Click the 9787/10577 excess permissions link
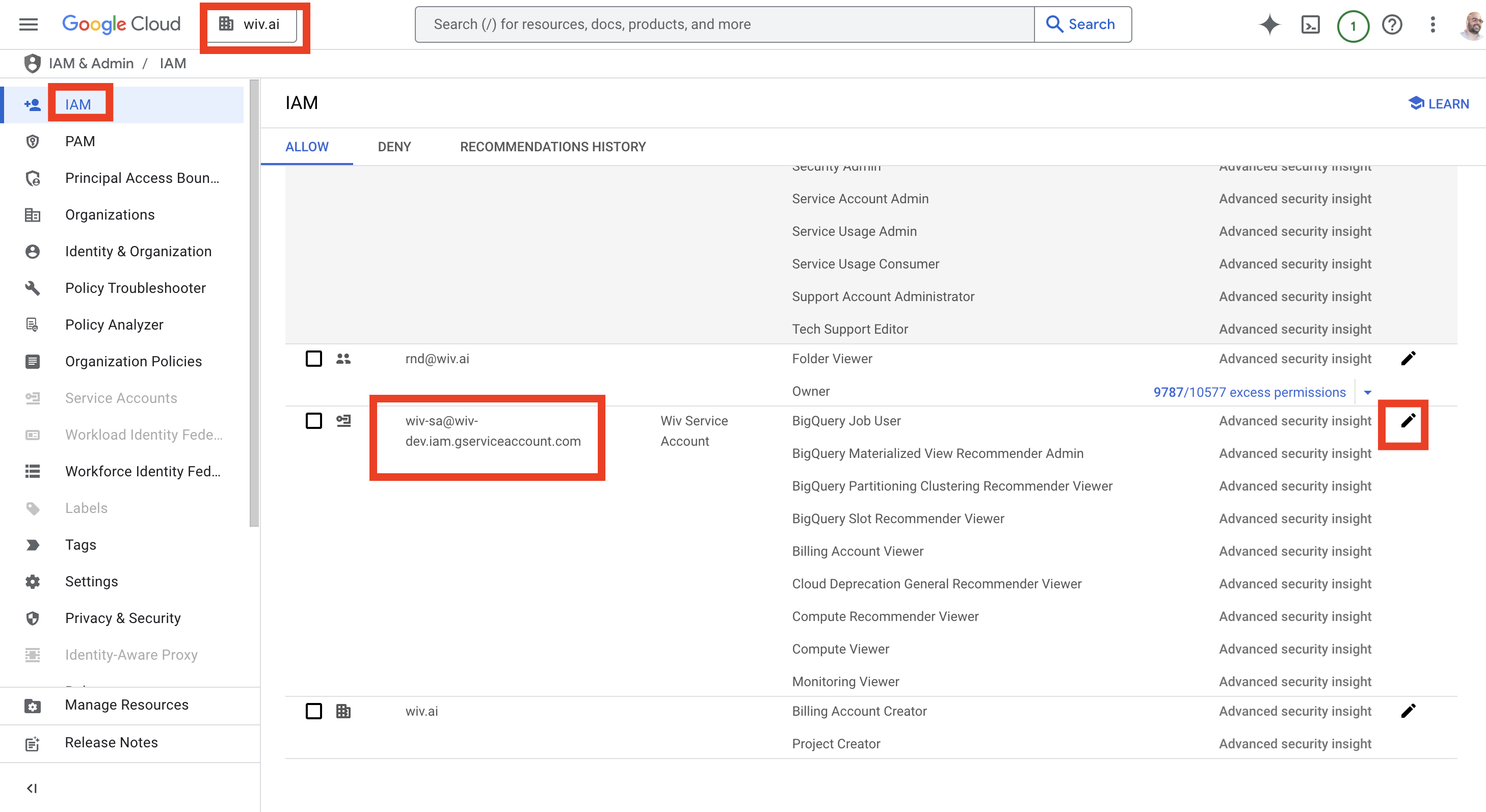The width and height of the screenshot is (1486, 812). (x=1249, y=392)
